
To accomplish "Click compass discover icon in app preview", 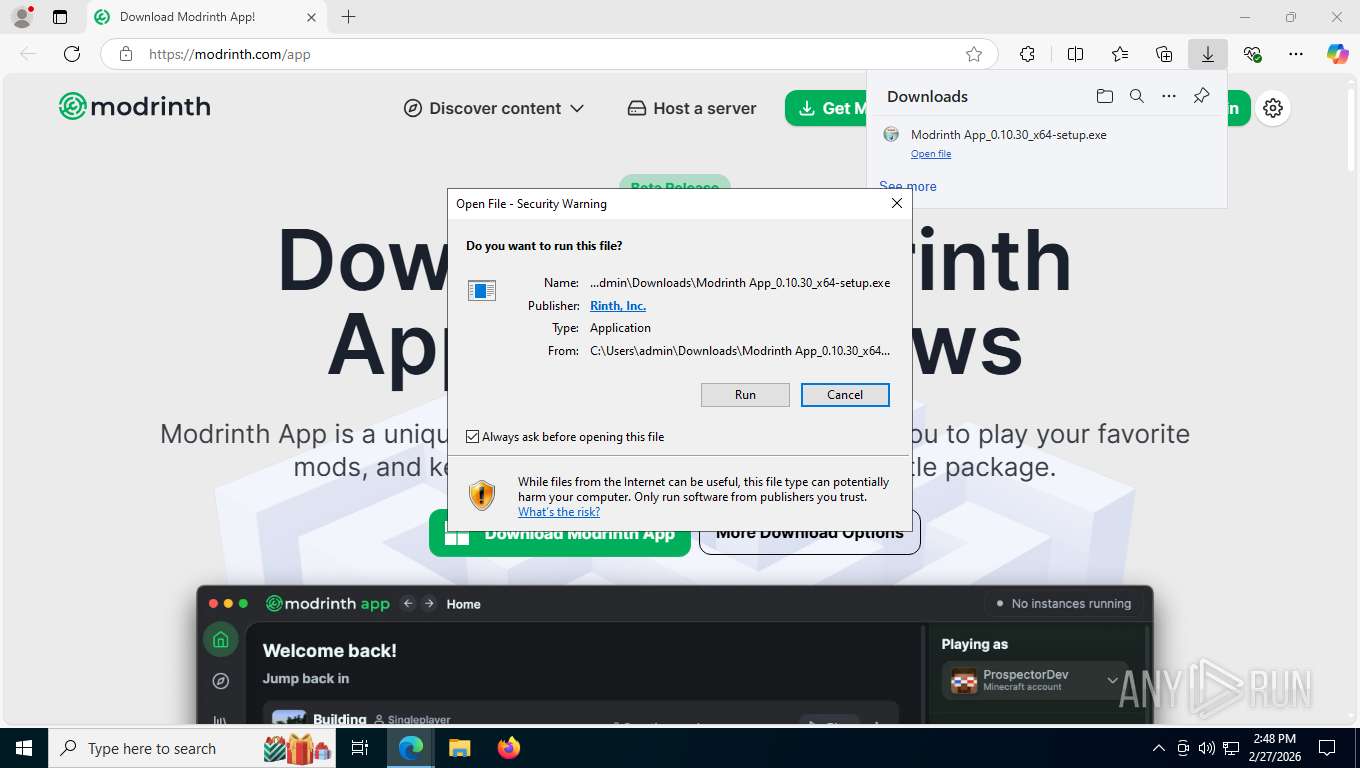I will (x=221, y=681).
